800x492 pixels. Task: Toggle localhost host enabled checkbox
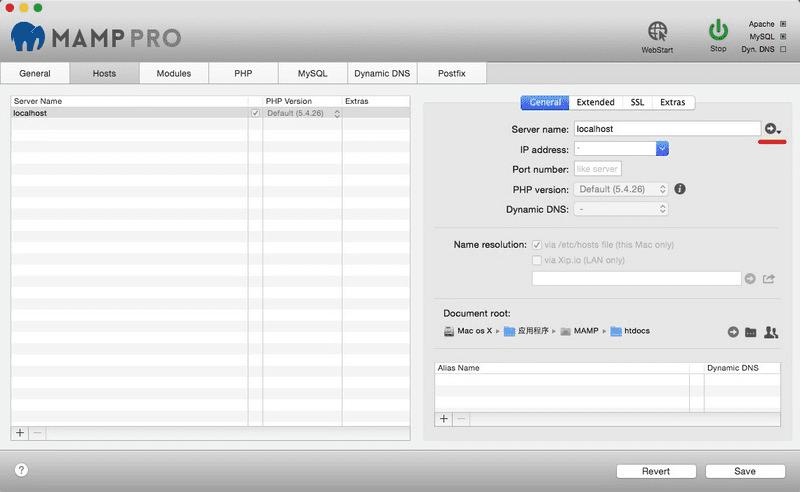click(255, 113)
